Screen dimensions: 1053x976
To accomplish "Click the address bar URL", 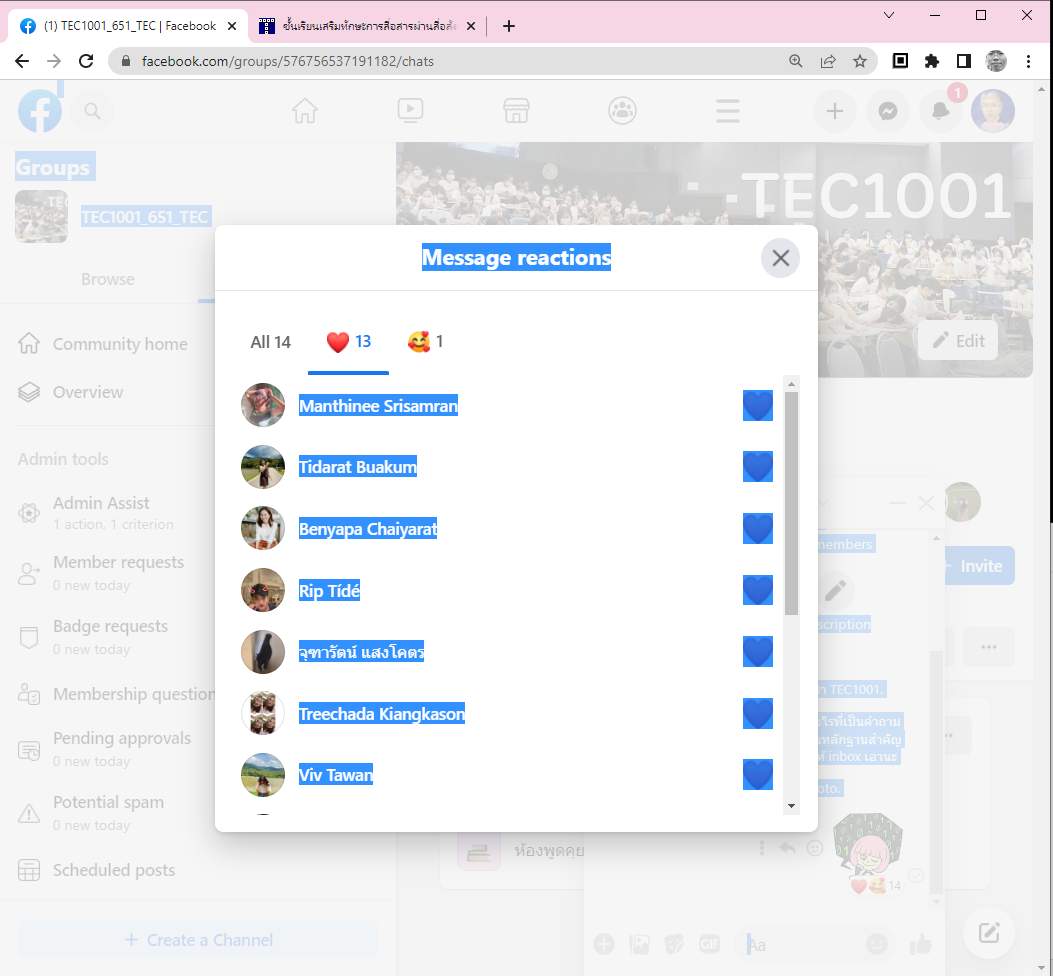I will 287,61.
